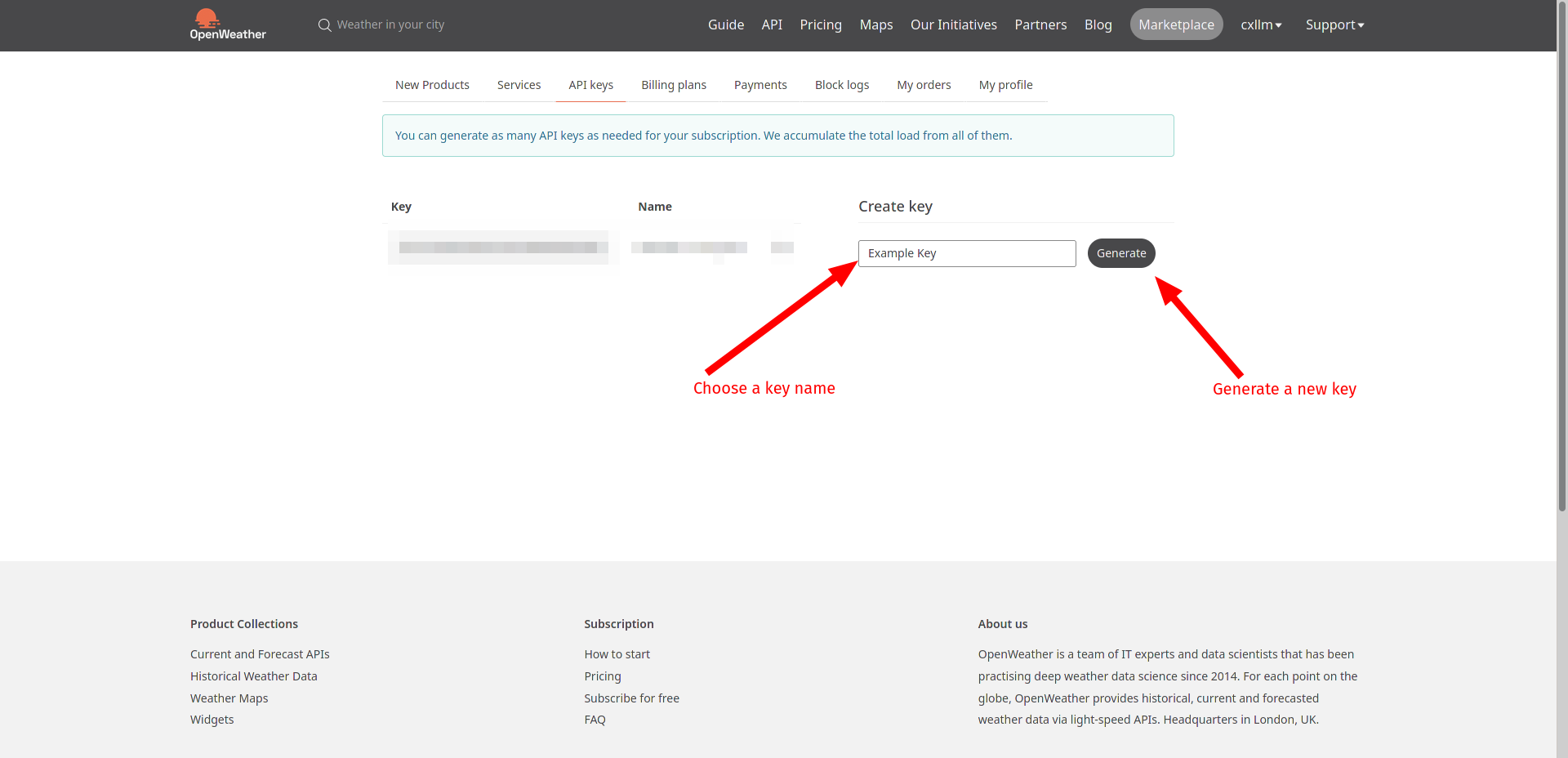Open the Services tab
The width and height of the screenshot is (1568, 758).
click(x=519, y=85)
